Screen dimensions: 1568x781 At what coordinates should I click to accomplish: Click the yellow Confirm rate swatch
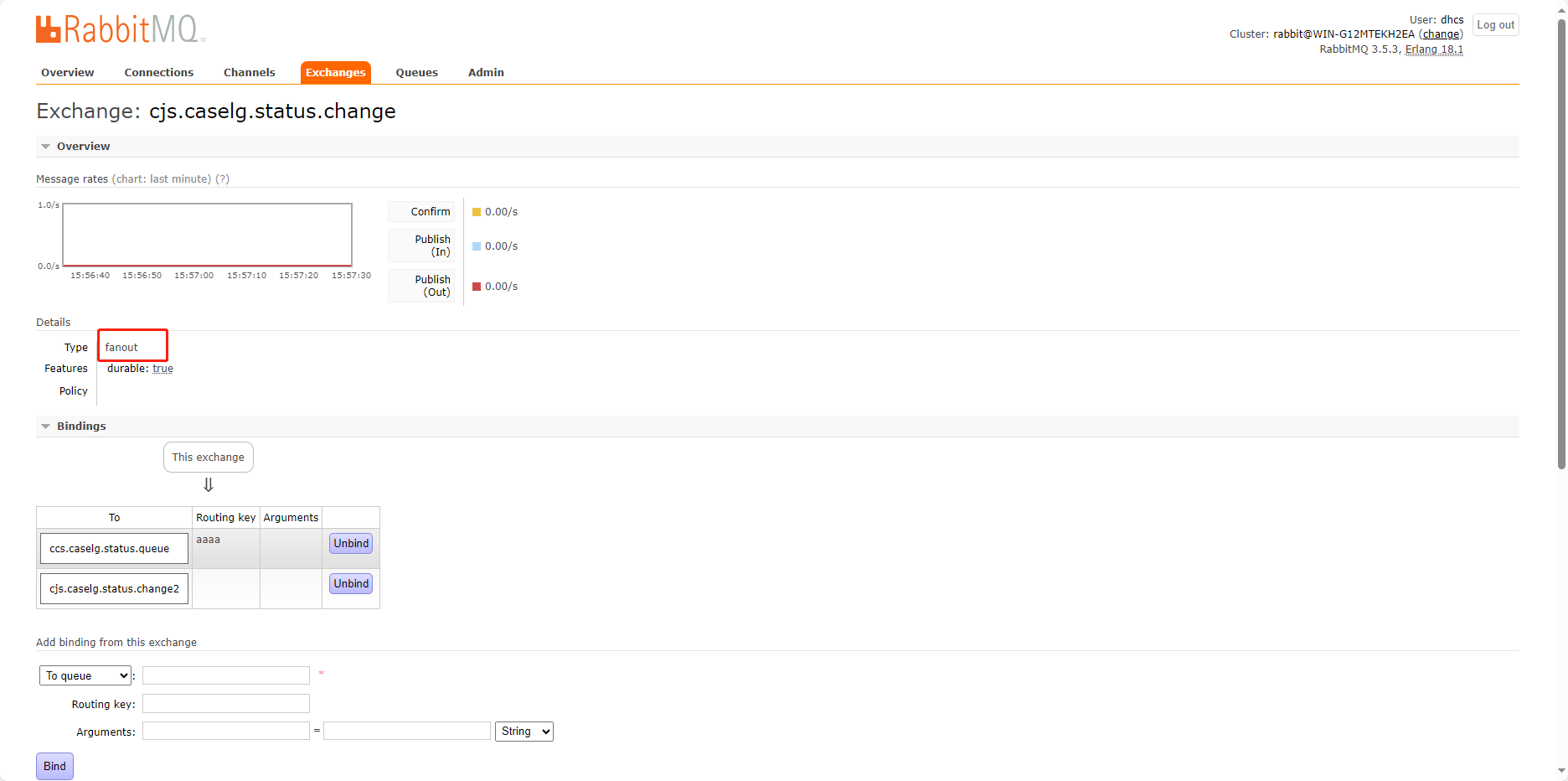477,212
